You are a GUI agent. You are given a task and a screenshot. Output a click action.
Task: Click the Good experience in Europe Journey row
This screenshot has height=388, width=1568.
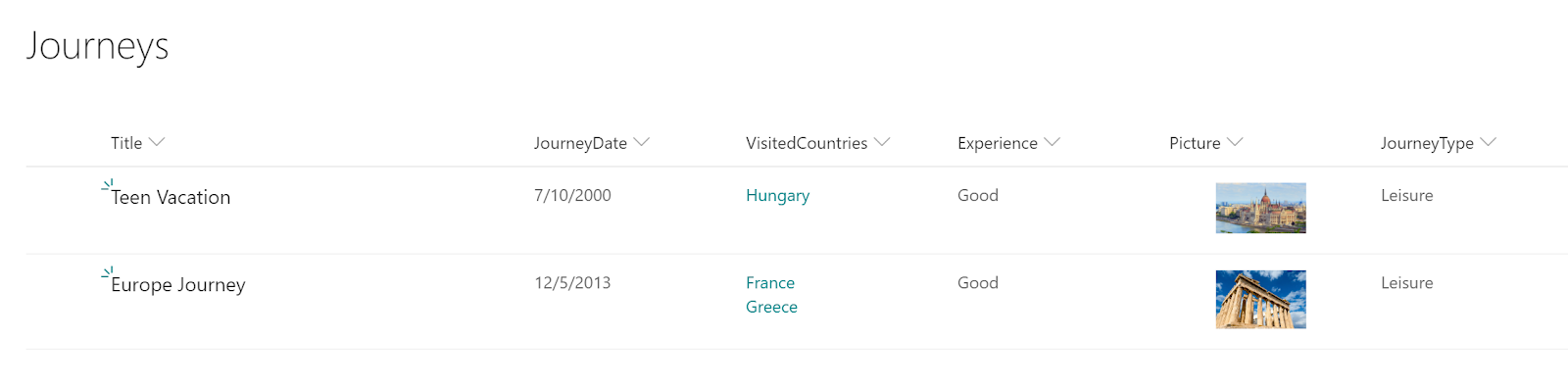[978, 282]
